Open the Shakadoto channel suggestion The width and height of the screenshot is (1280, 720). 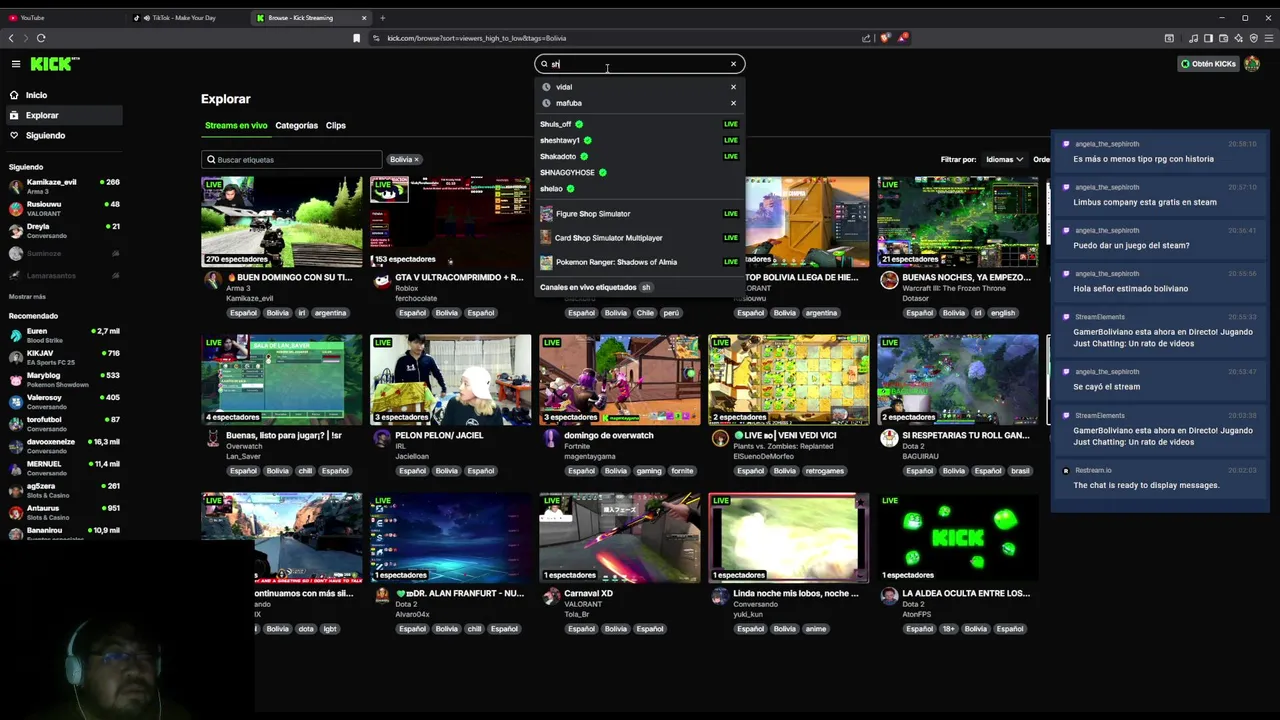[x=639, y=156]
